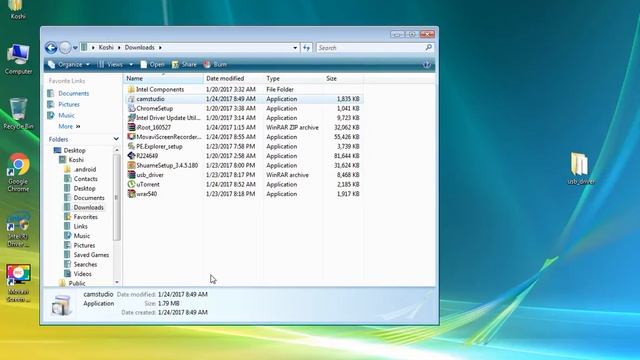Open the recent pages dropdown arrow
Viewport: 640px width, 360px height.
pyautogui.click(x=75, y=48)
